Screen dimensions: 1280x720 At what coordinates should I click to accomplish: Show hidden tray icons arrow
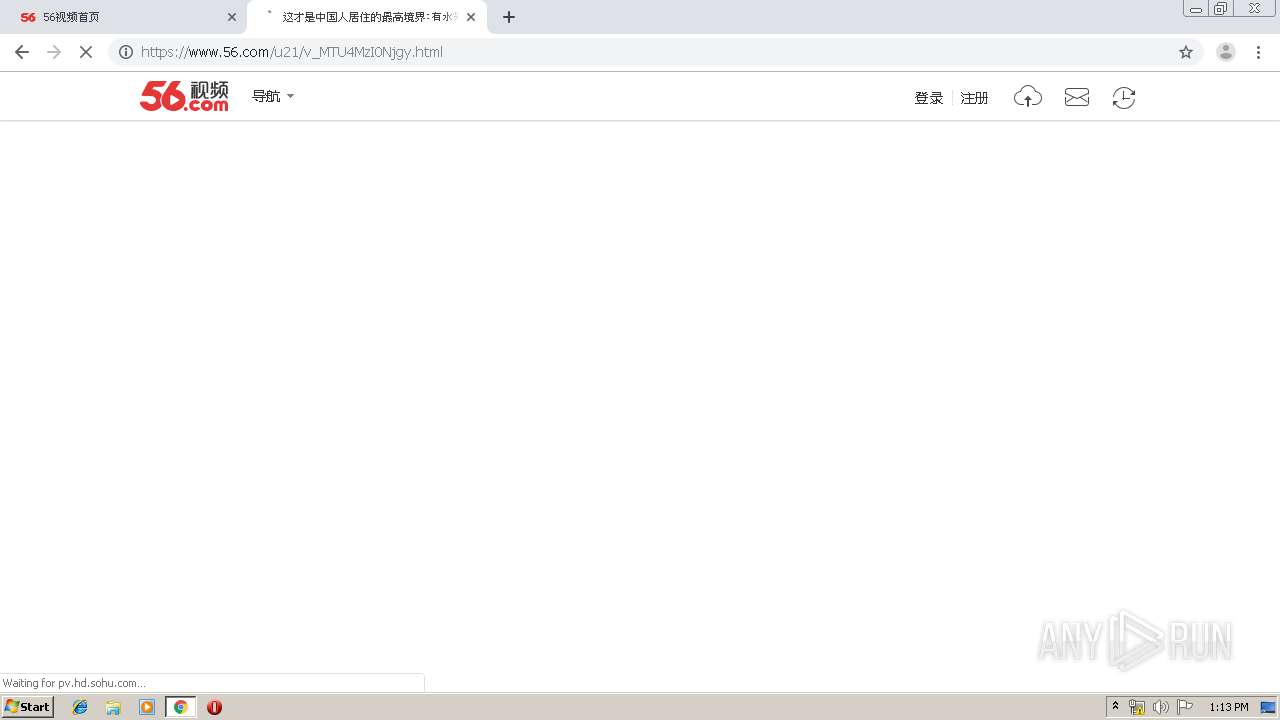click(1116, 707)
